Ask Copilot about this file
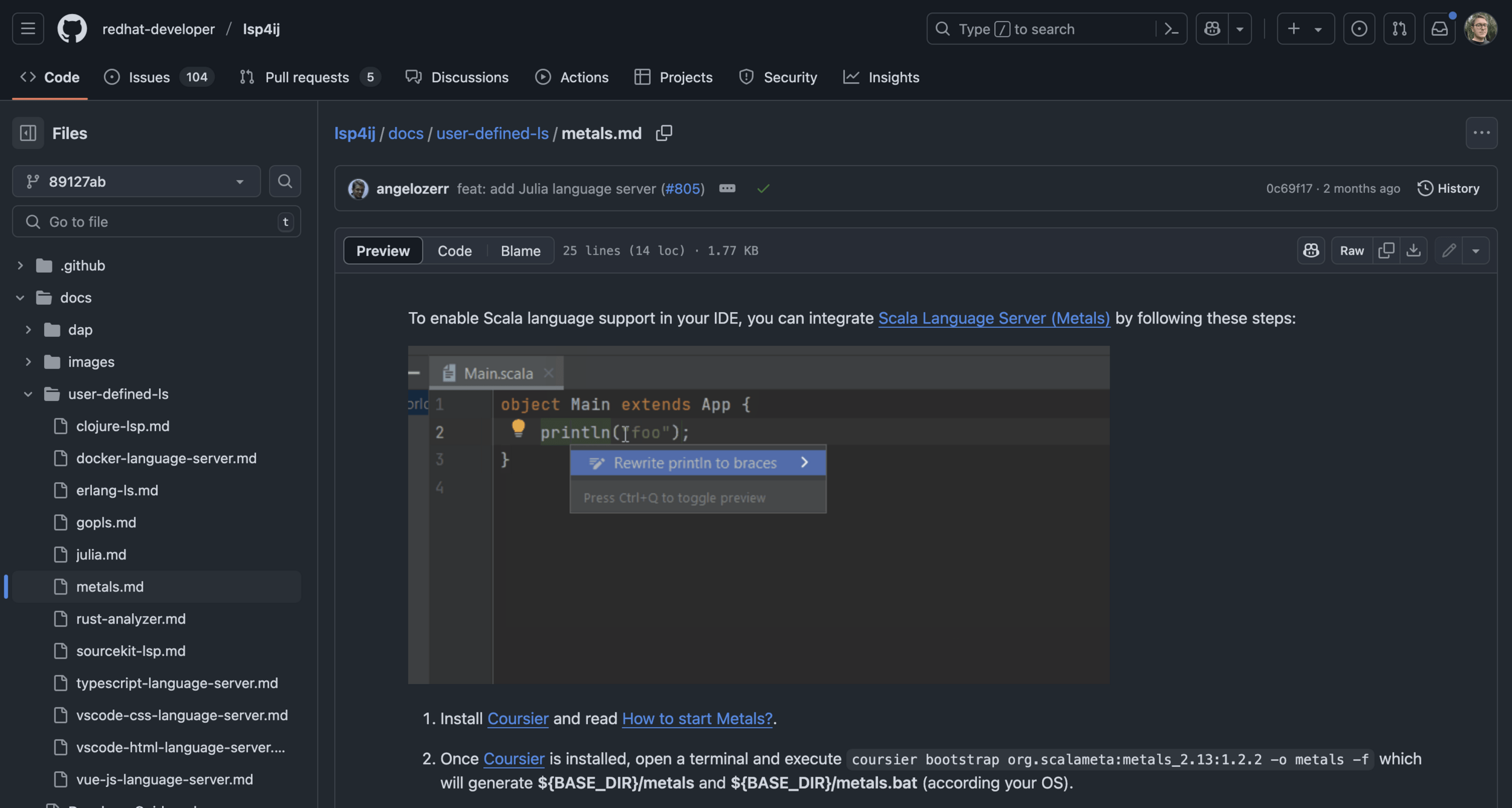The image size is (1512, 808). [x=1311, y=250]
